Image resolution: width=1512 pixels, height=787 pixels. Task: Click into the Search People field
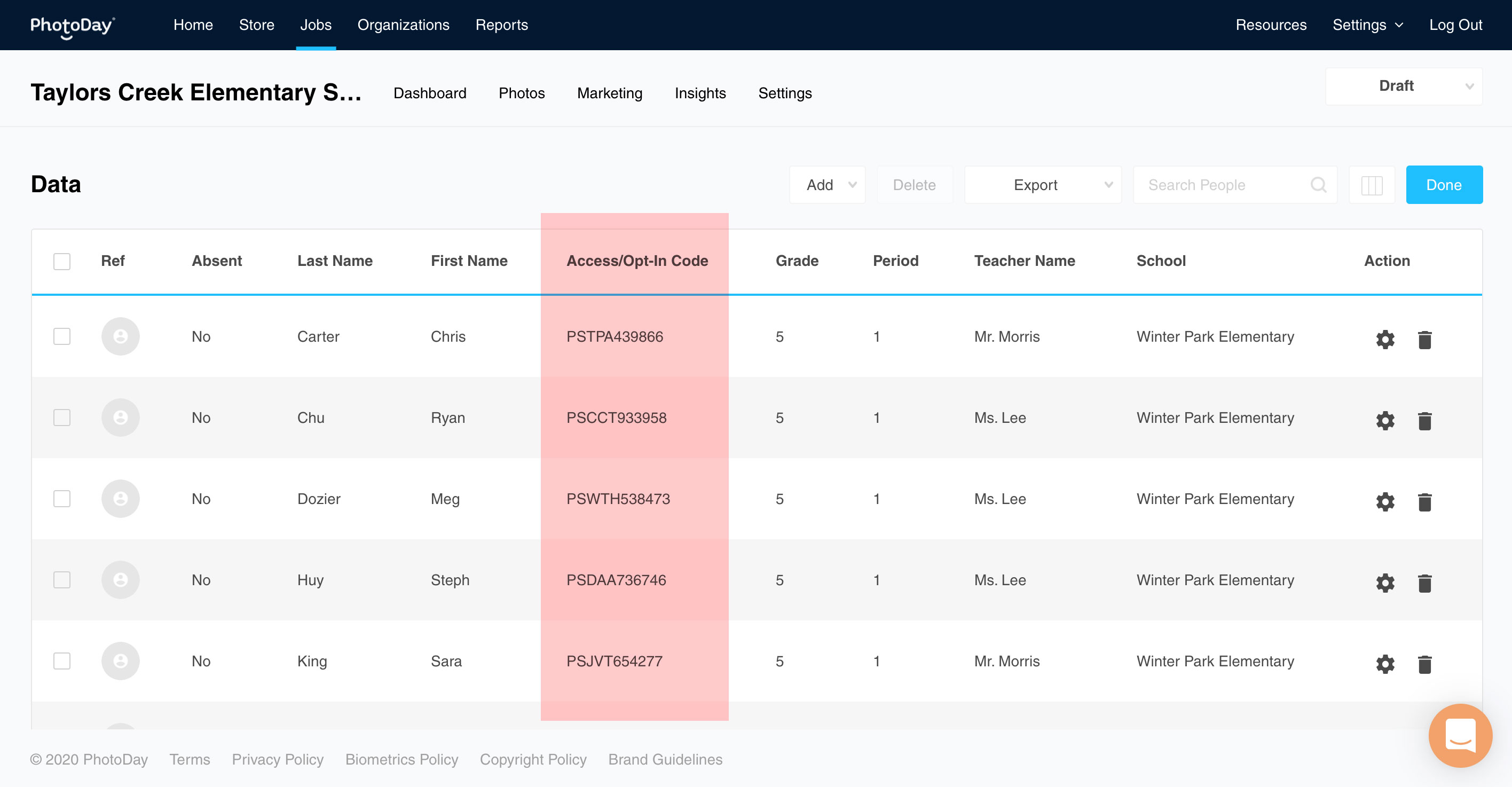pos(1221,185)
